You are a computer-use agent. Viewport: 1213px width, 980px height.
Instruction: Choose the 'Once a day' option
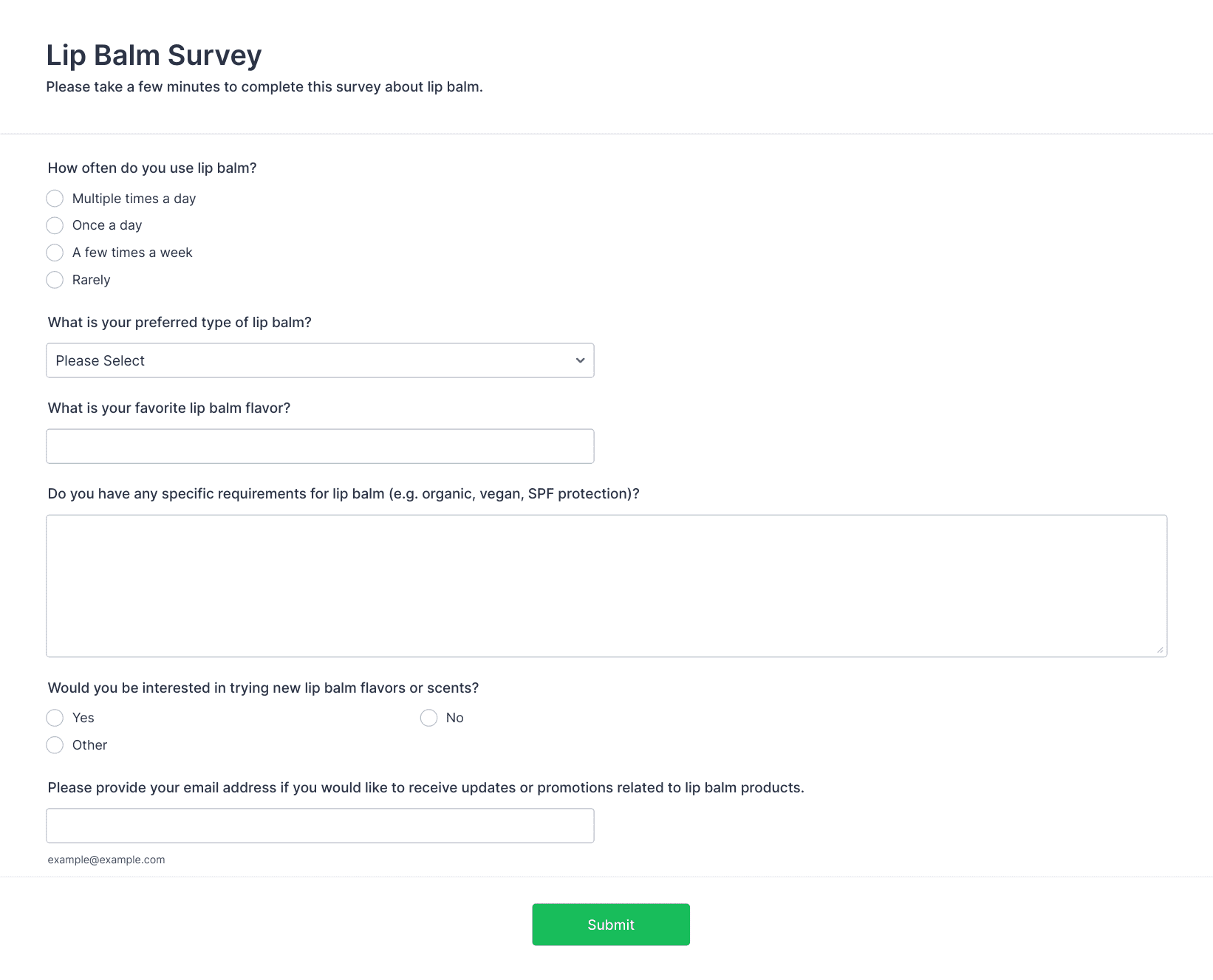(55, 225)
